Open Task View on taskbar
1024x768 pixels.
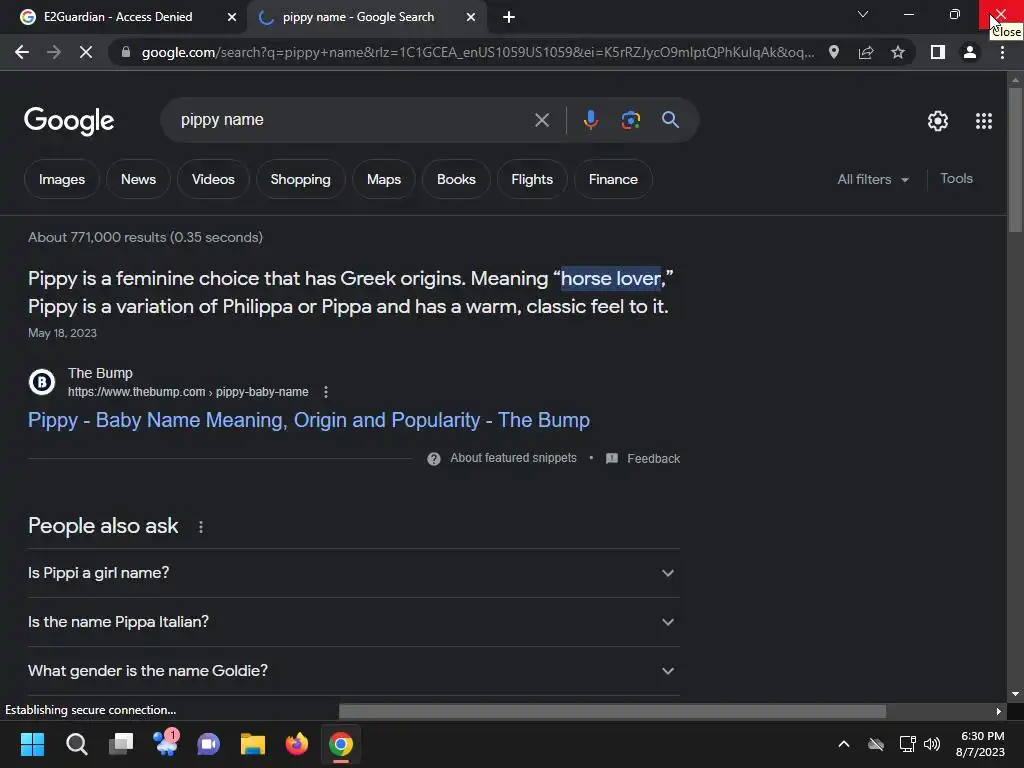click(x=121, y=744)
